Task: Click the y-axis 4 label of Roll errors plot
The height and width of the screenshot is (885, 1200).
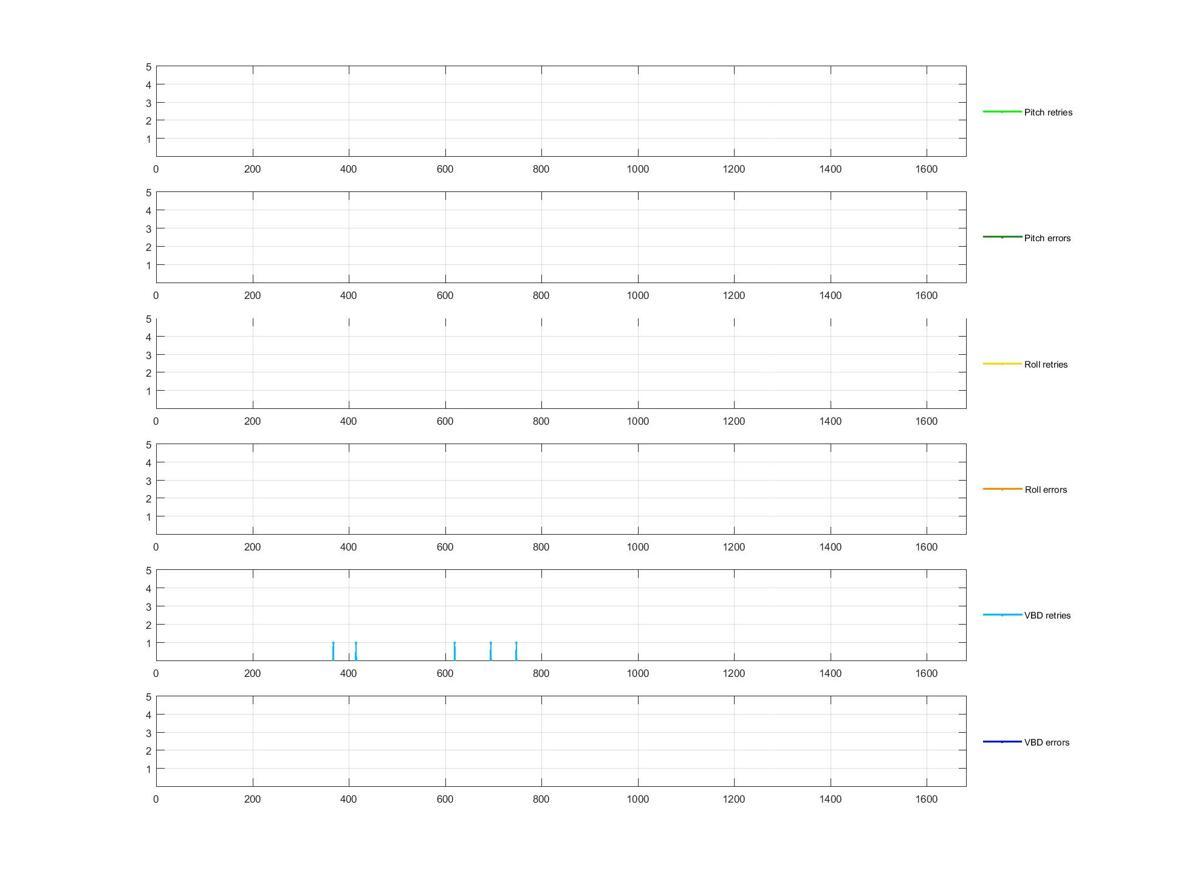Action: pyautogui.click(x=148, y=463)
